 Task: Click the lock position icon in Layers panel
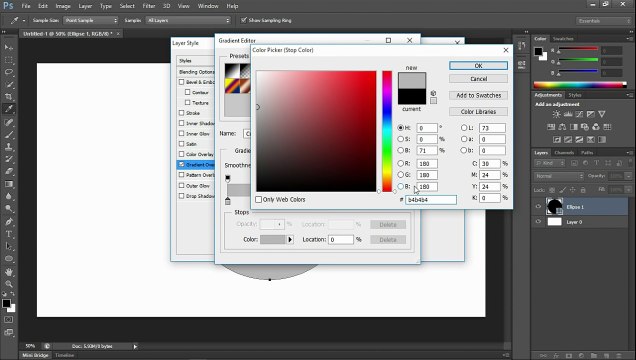point(572,190)
